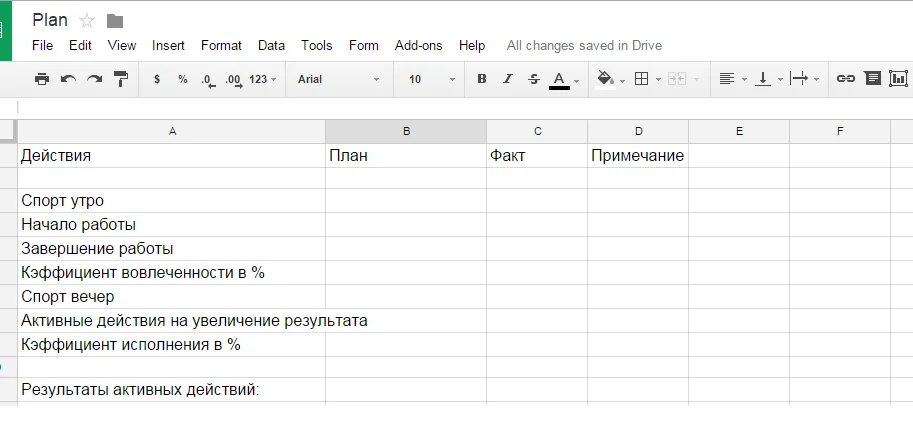Open the text color picker

click(560, 80)
